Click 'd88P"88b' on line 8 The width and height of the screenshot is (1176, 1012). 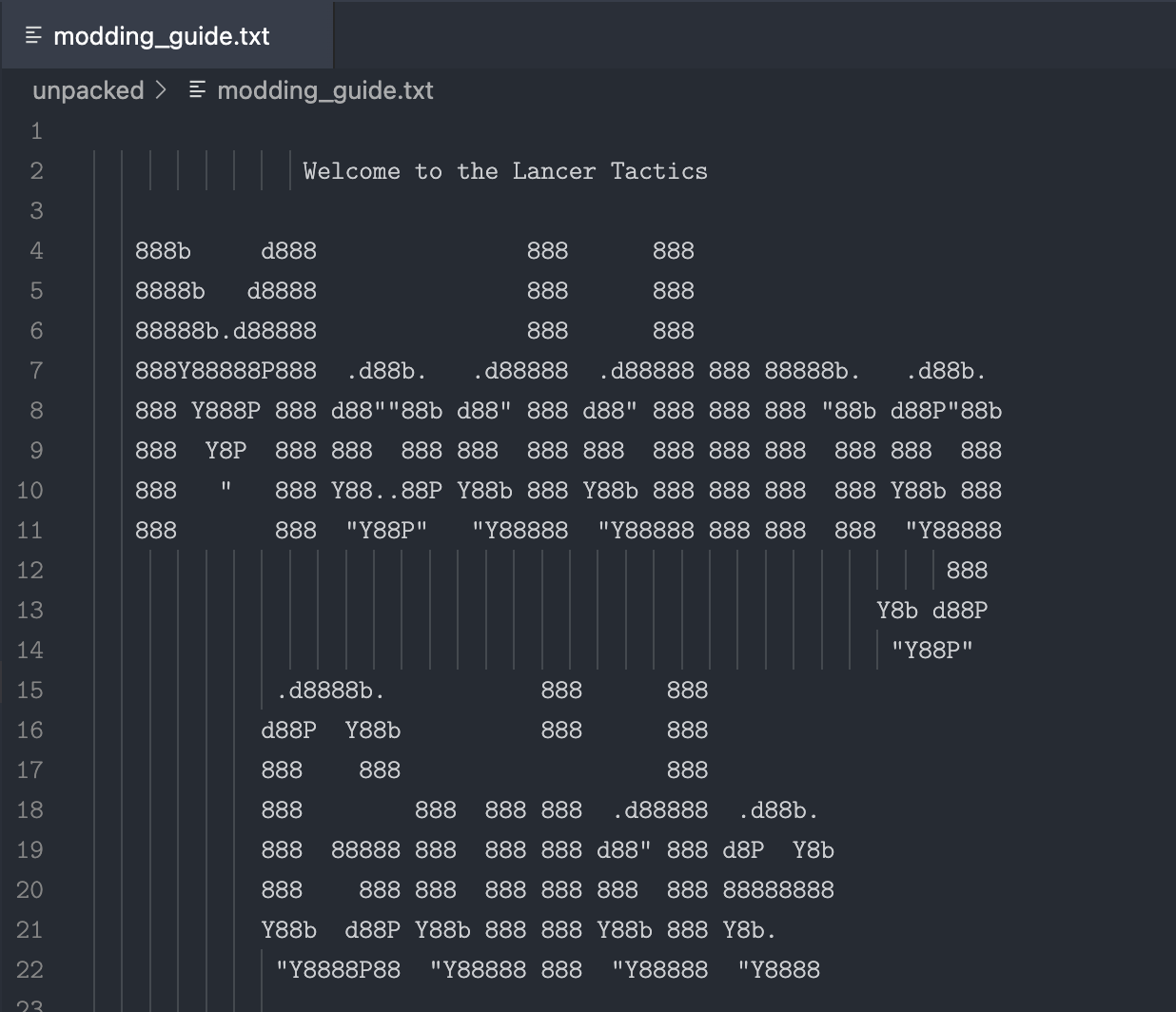pyautogui.click(x=946, y=411)
